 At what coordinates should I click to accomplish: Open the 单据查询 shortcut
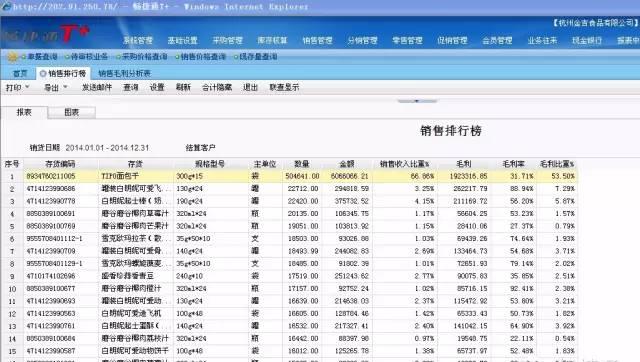[x=42, y=56]
